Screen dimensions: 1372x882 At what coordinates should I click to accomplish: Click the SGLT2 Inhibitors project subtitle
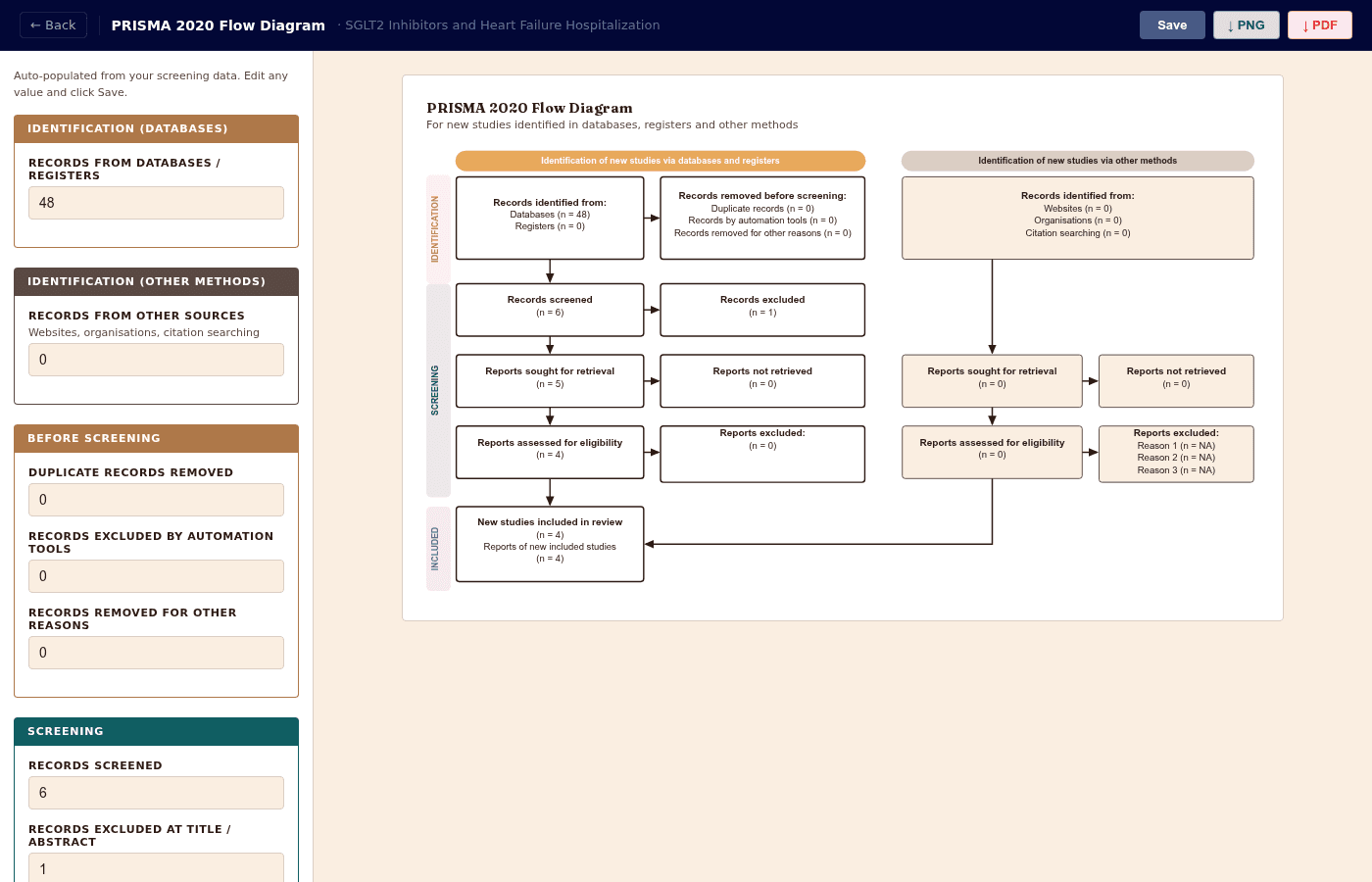[x=502, y=25]
